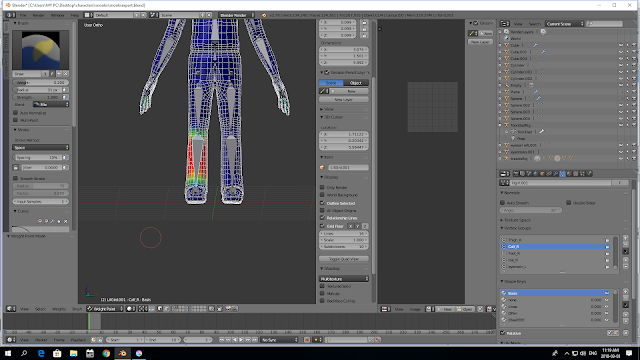Select the Thigh_R vertex group
This screenshot has width=640, height=360.
tap(556, 240)
